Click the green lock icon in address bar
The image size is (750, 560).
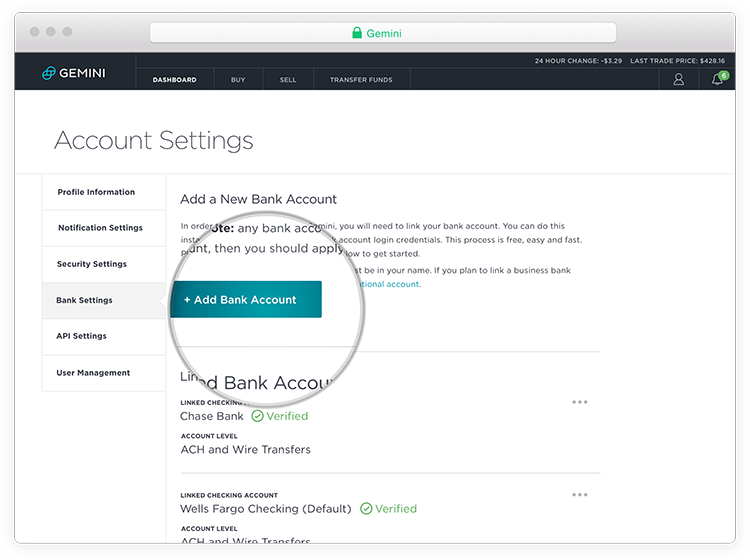tap(357, 33)
